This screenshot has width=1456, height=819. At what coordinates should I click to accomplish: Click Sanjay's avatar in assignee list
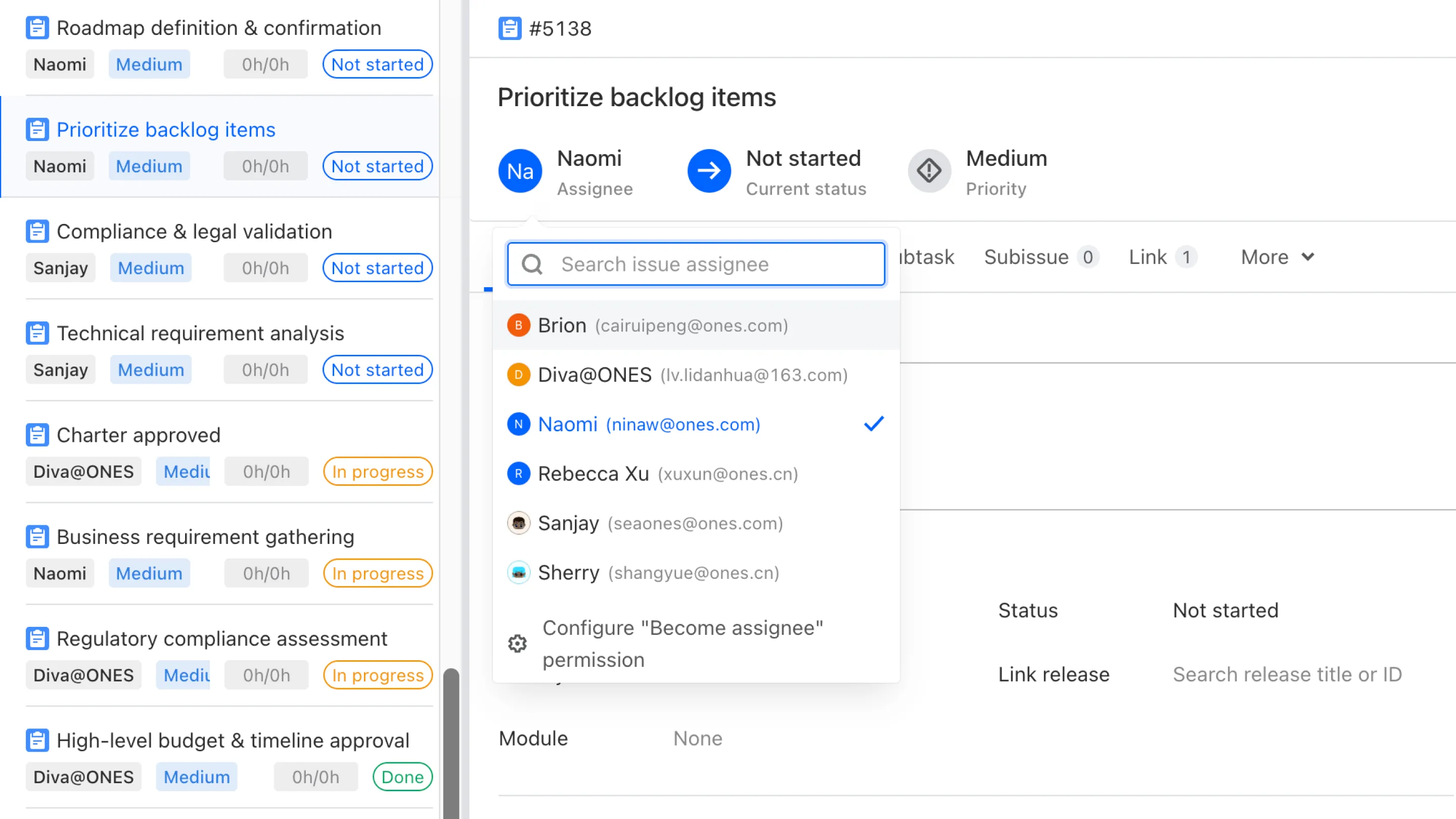518,523
